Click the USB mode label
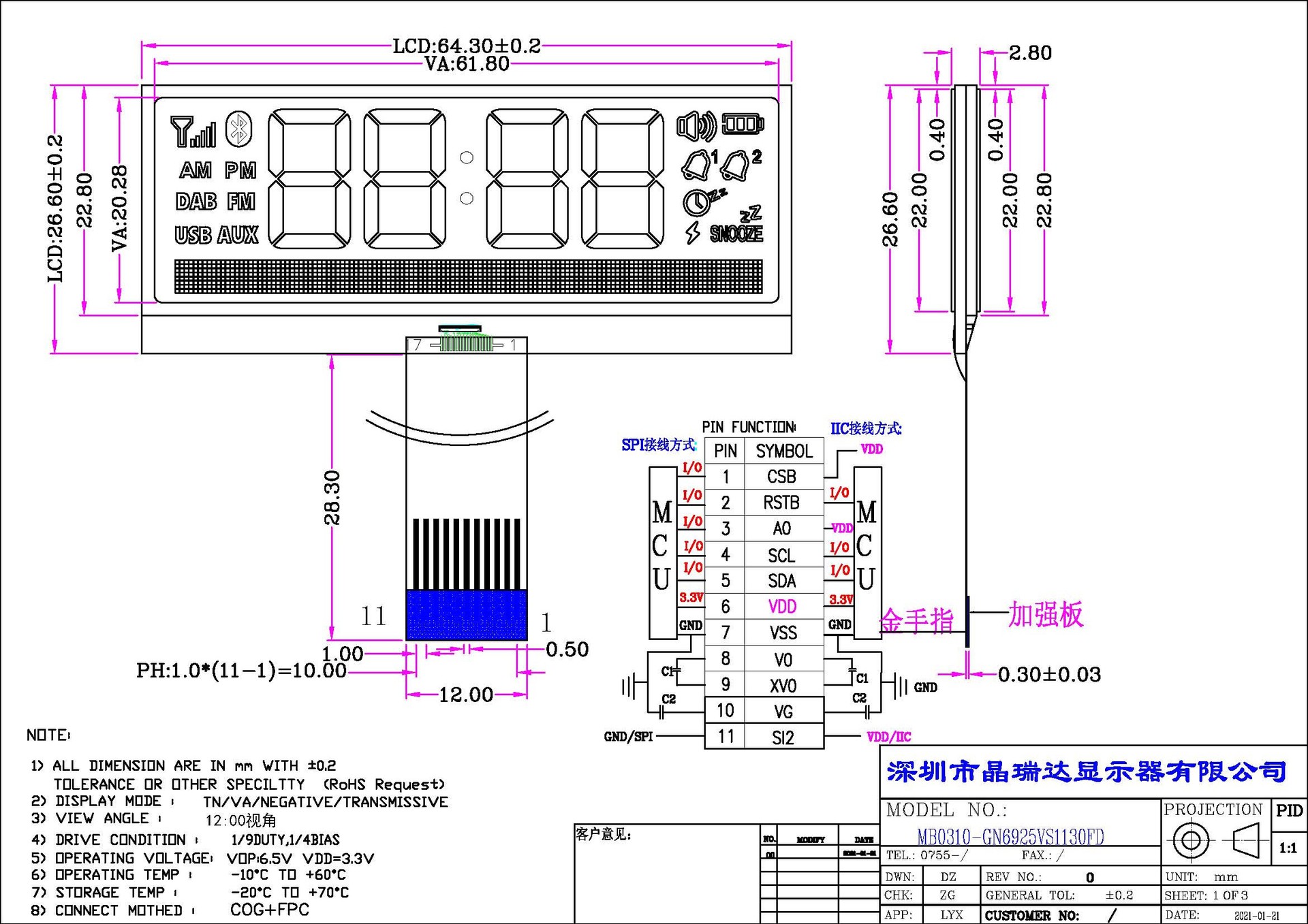The width and height of the screenshot is (1308, 924). coord(193,235)
